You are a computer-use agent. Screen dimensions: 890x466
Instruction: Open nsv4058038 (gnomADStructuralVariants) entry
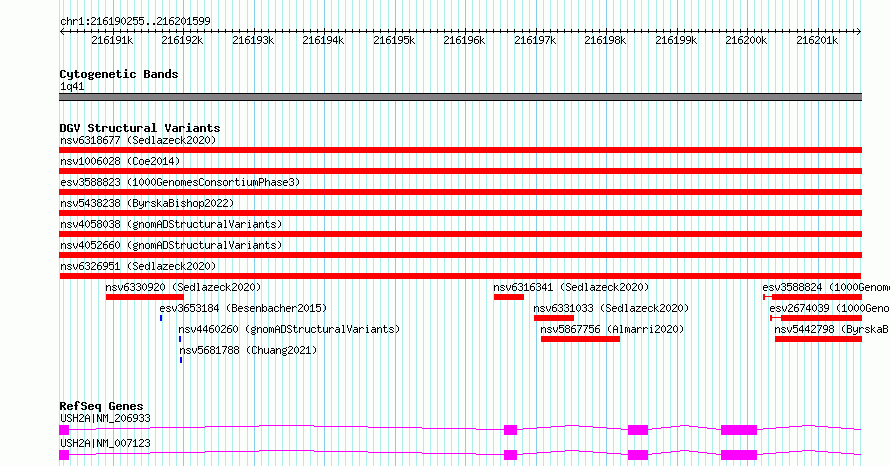pyautogui.click(x=171, y=224)
